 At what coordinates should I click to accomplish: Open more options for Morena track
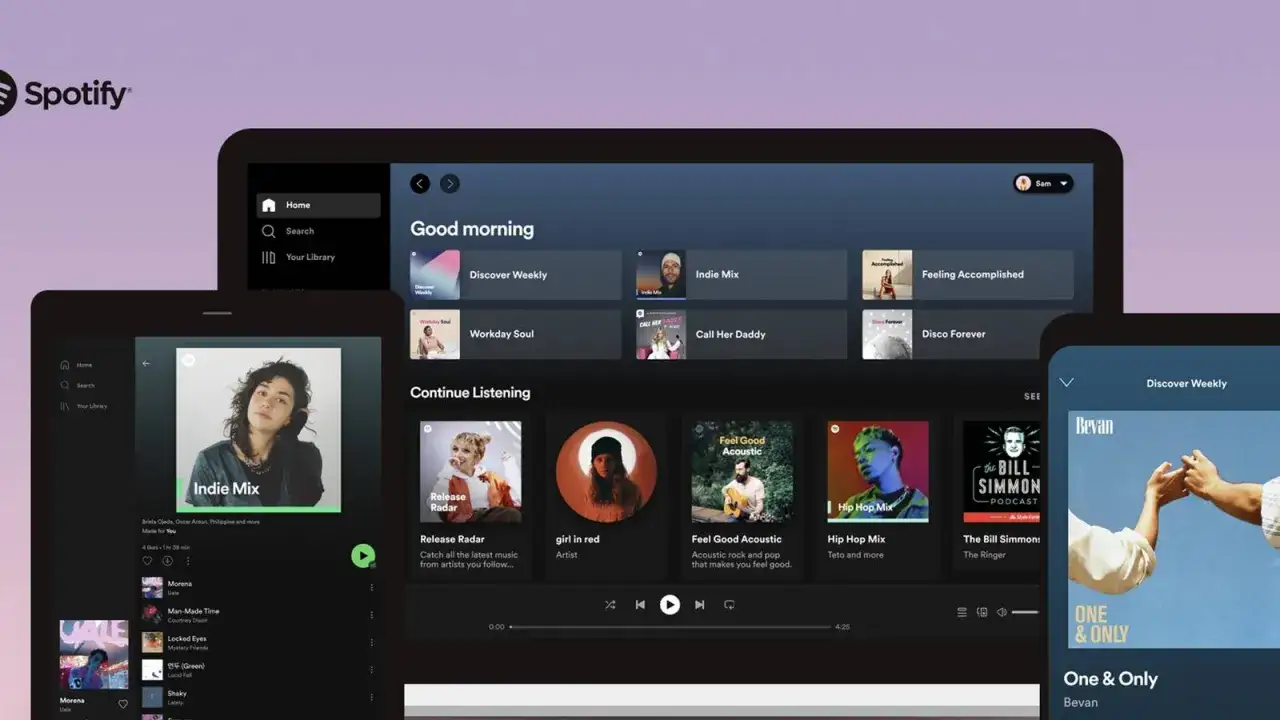(372, 588)
